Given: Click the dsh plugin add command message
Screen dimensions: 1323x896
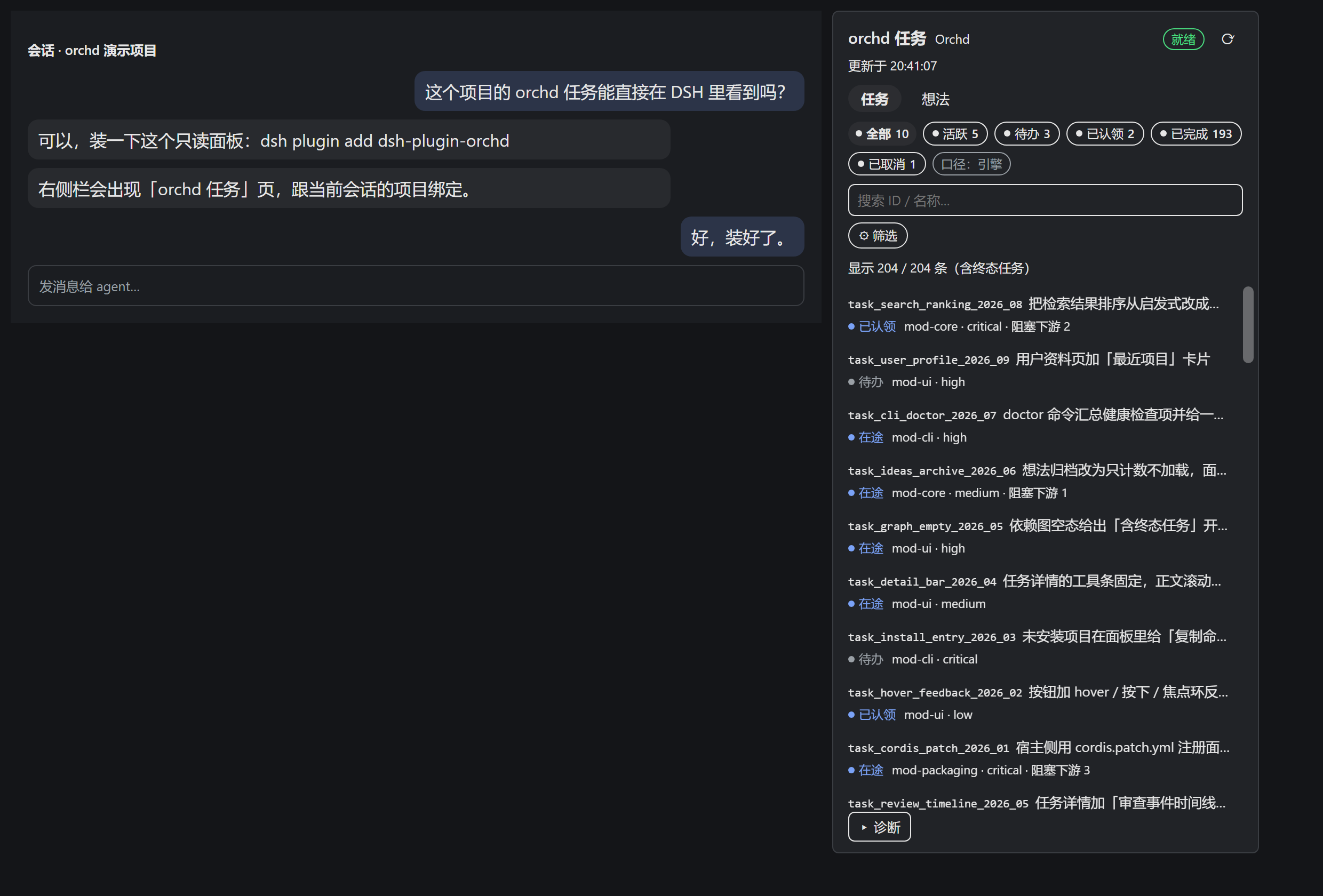Looking at the screenshot, I should point(349,140).
